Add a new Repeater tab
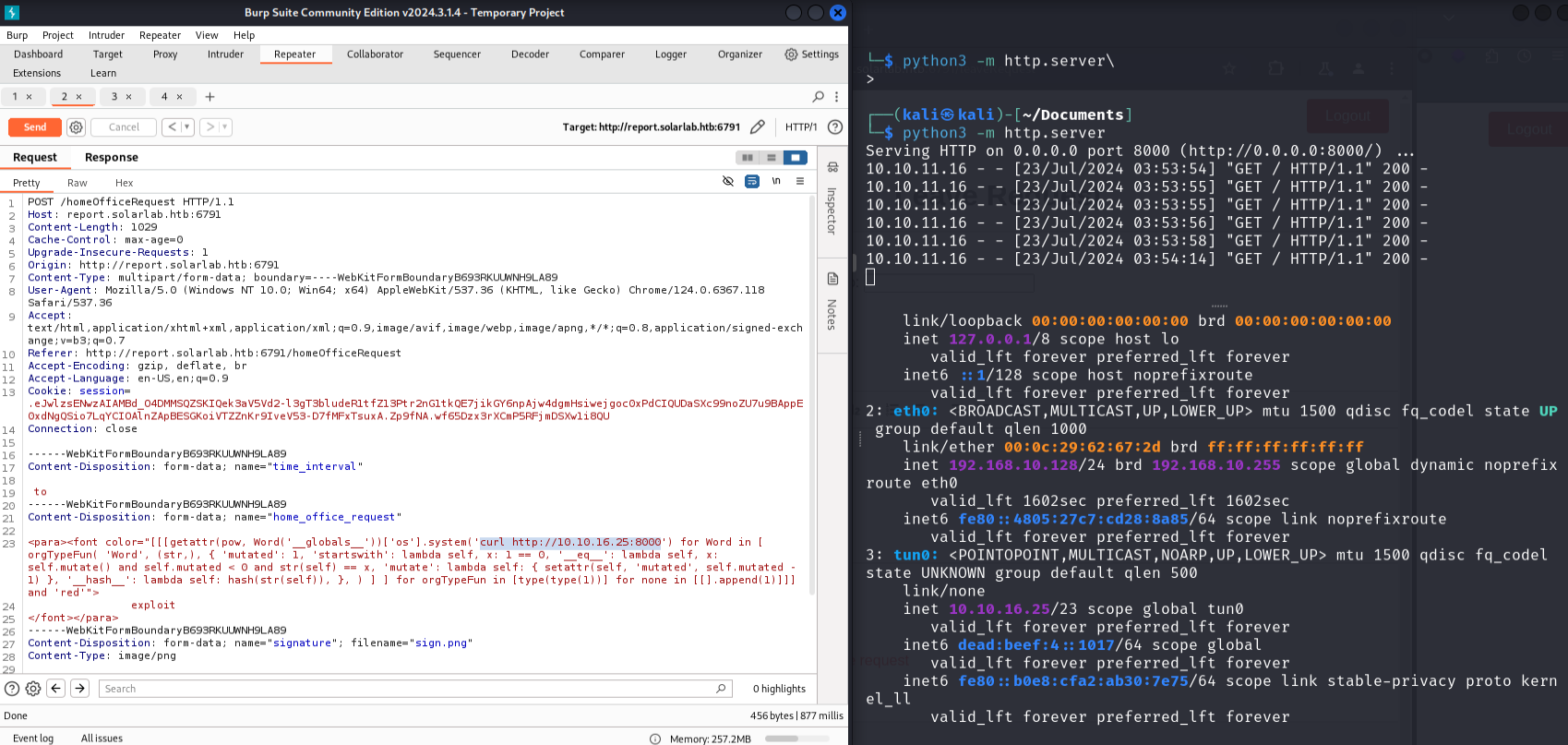This screenshot has height=745, width=1568. tap(209, 97)
